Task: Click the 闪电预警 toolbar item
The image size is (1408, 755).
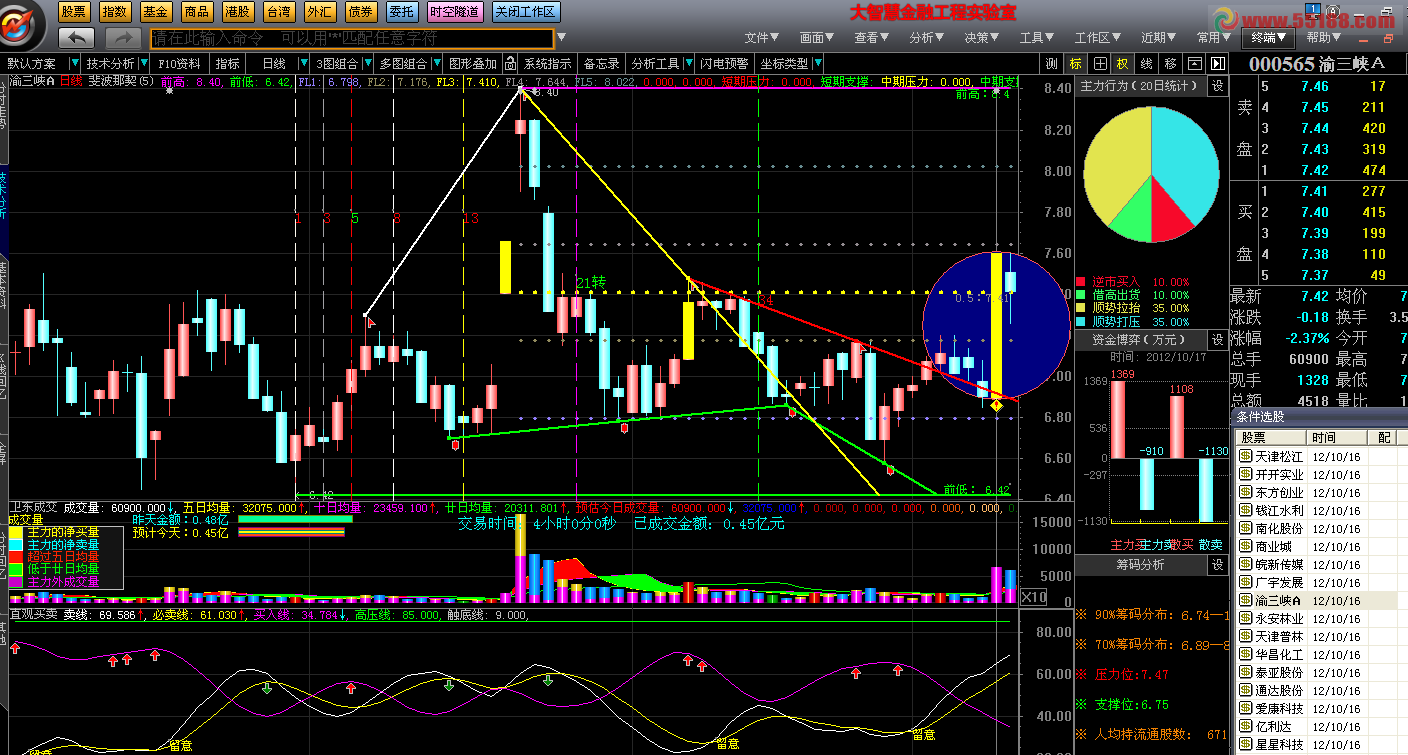Action: (x=724, y=63)
